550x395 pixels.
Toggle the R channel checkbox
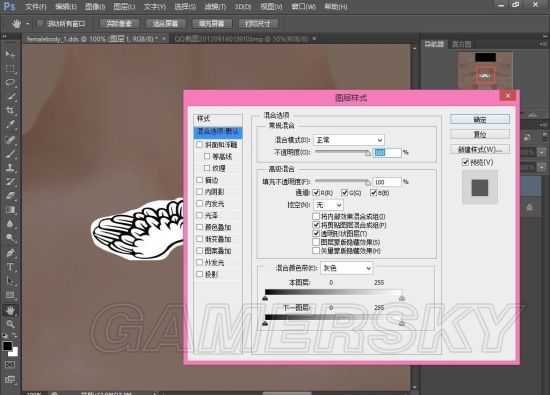pos(316,193)
